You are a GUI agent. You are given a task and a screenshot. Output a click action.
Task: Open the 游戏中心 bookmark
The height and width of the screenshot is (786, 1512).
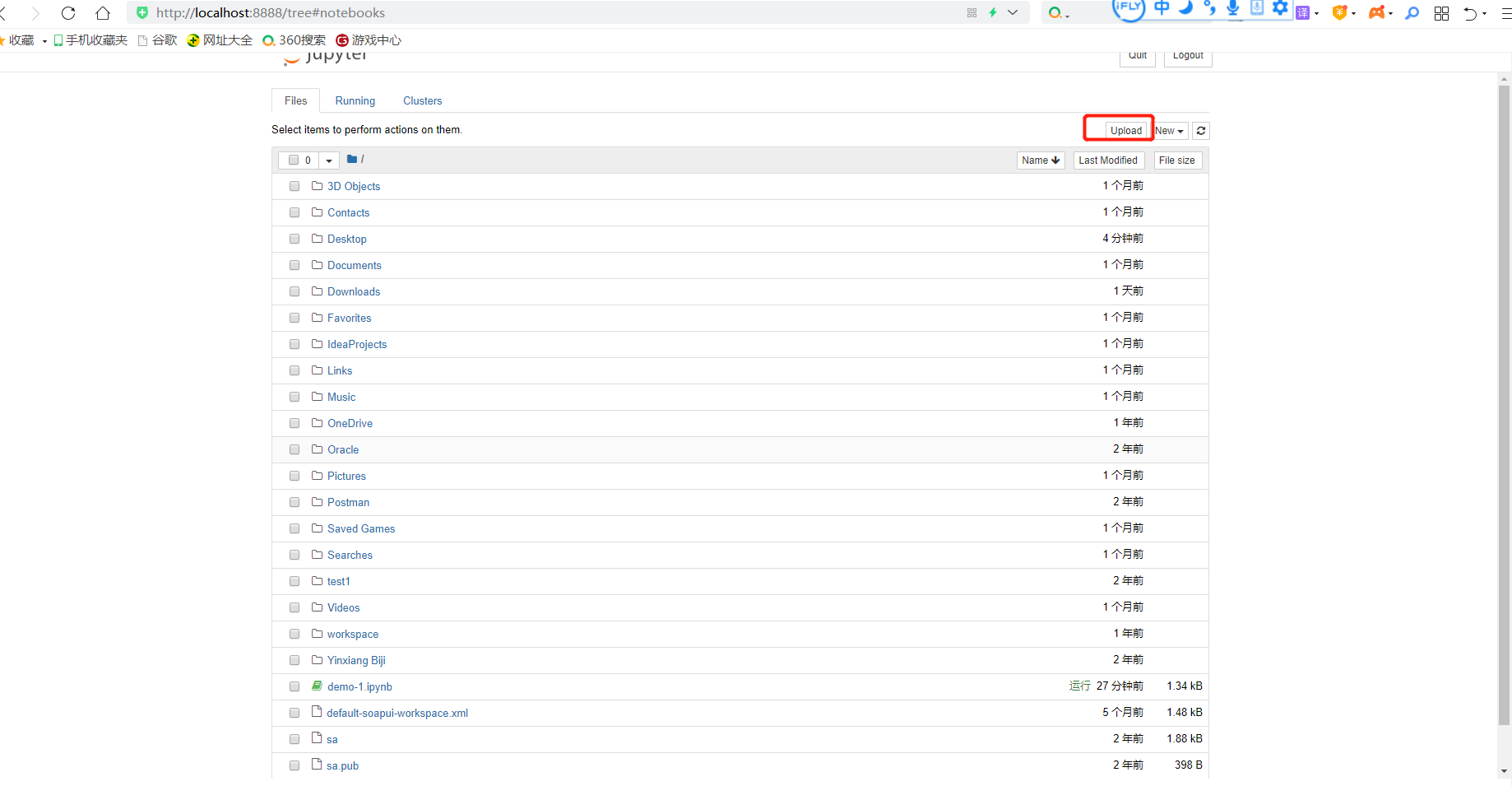pos(369,40)
